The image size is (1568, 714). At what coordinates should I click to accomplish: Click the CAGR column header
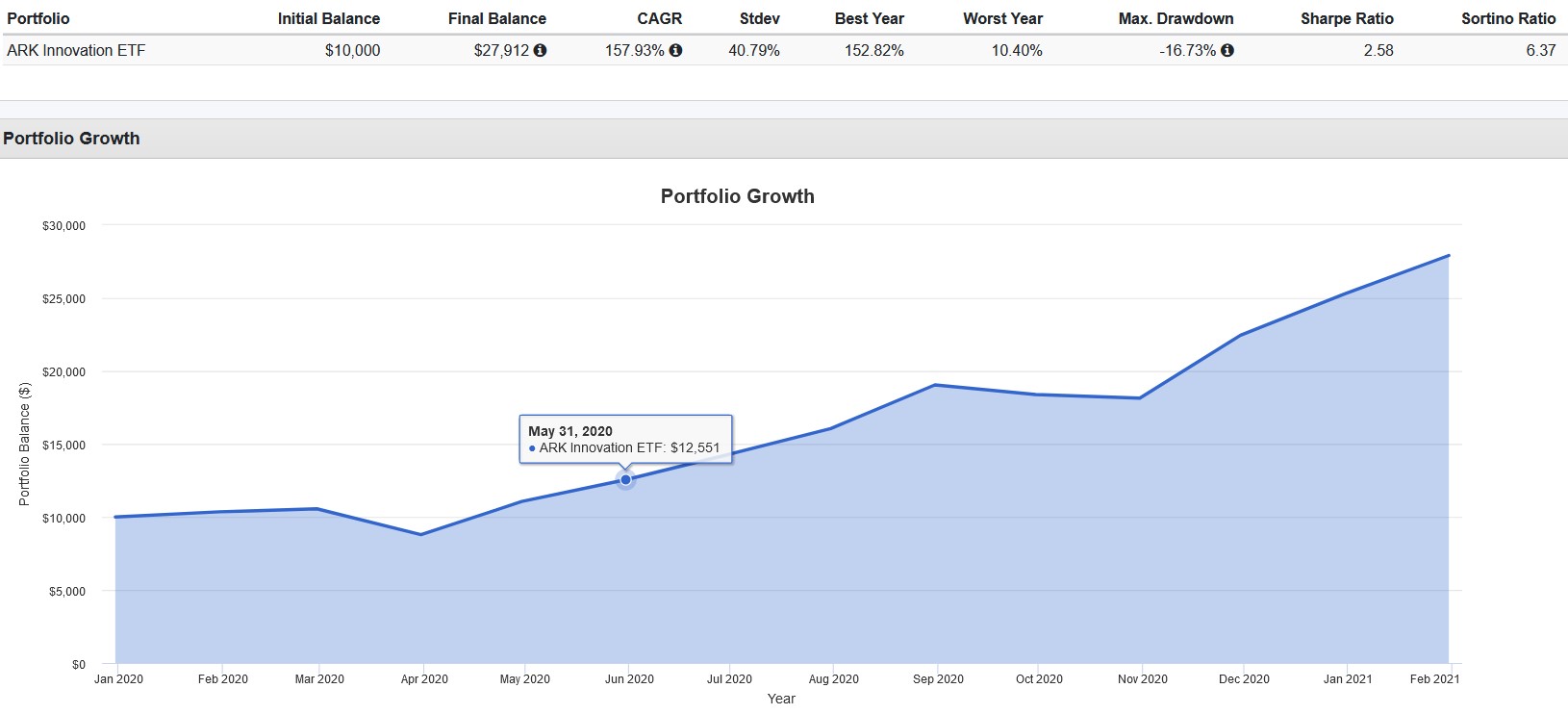click(659, 18)
